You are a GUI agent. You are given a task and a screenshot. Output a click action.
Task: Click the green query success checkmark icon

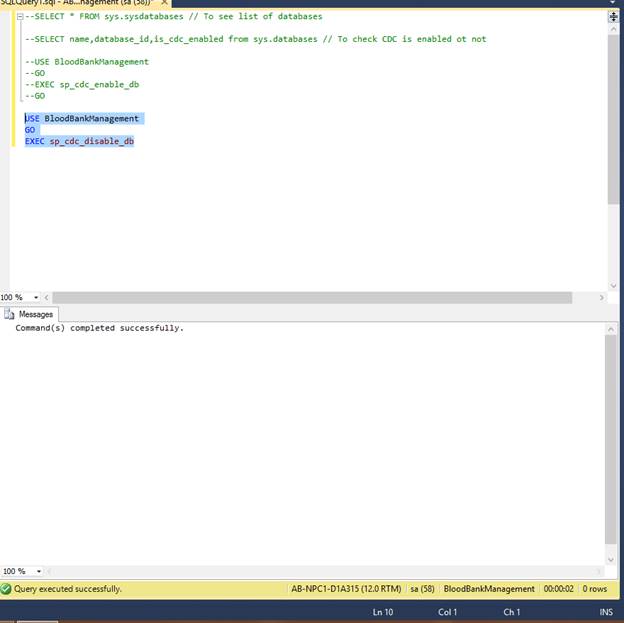[x=6, y=589]
